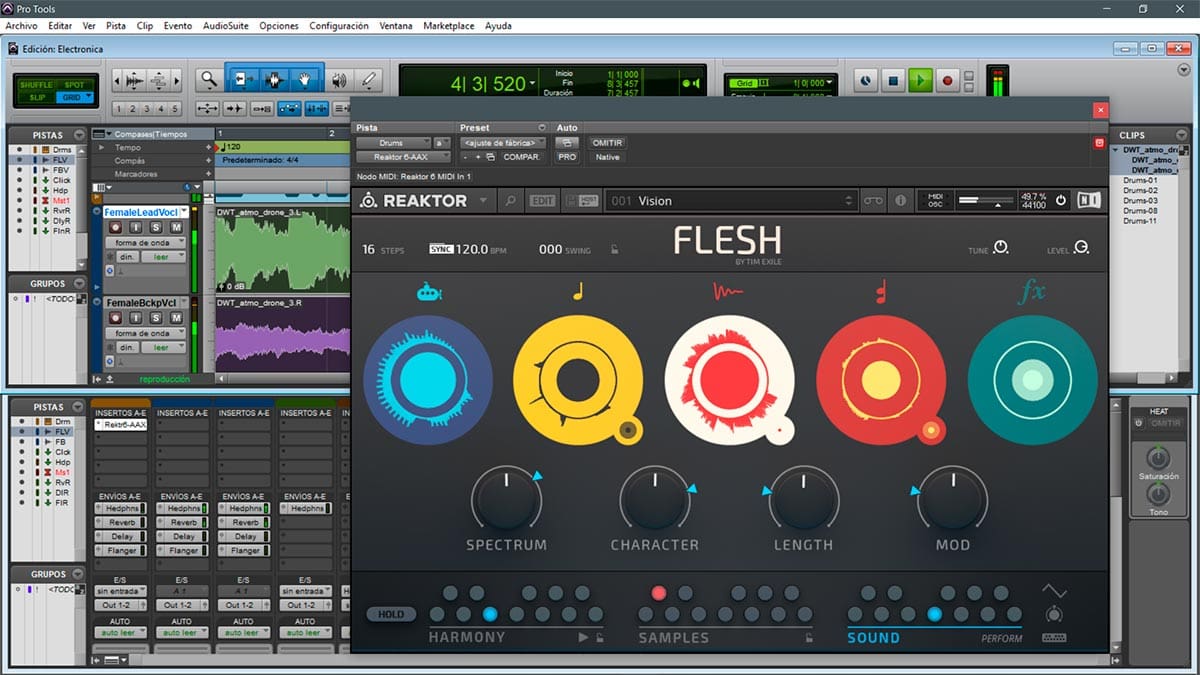
Task: Click the Native Instruments NI logo
Action: (x=1088, y=200)
